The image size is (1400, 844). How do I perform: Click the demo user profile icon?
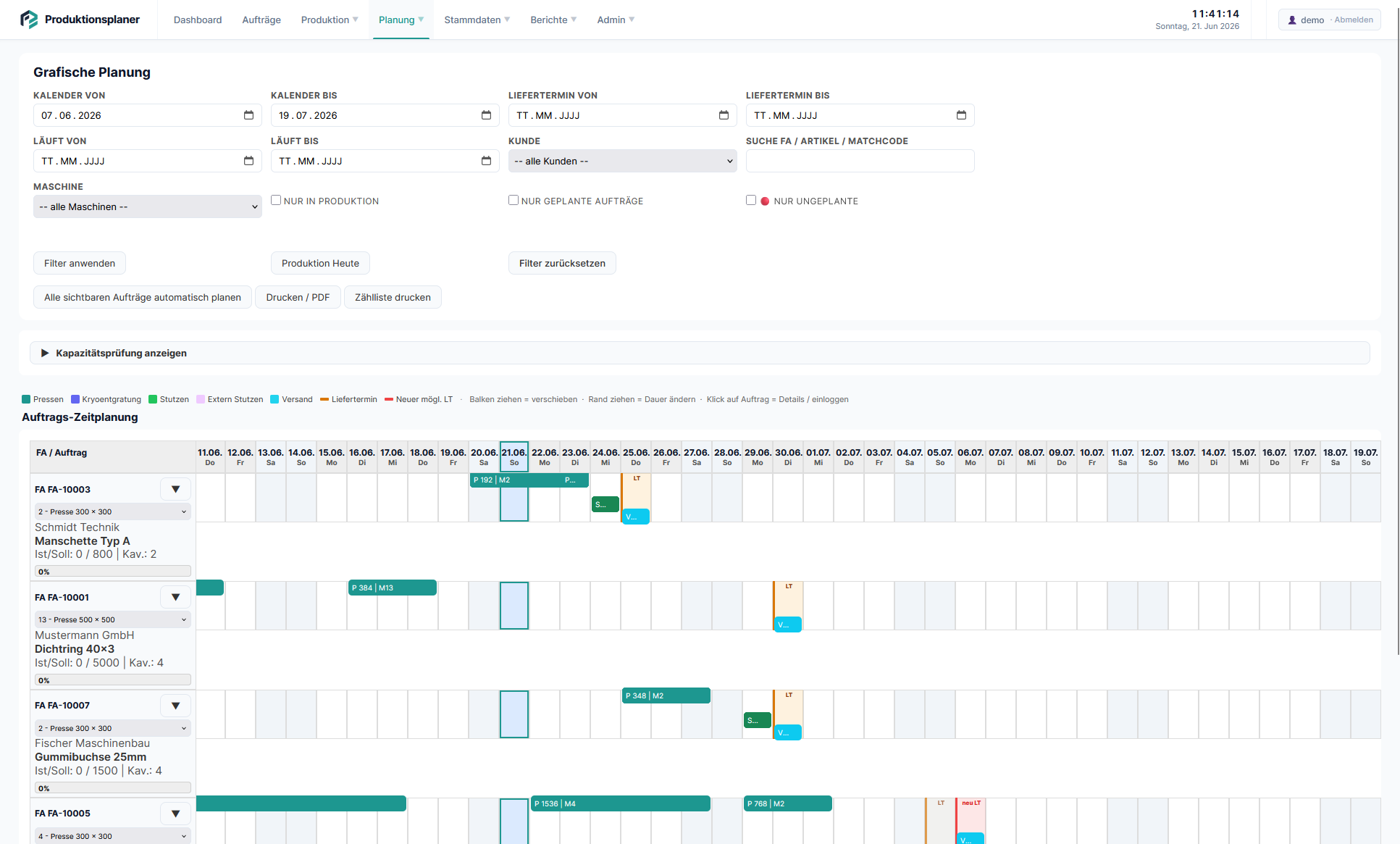[x=1292, y=20]
